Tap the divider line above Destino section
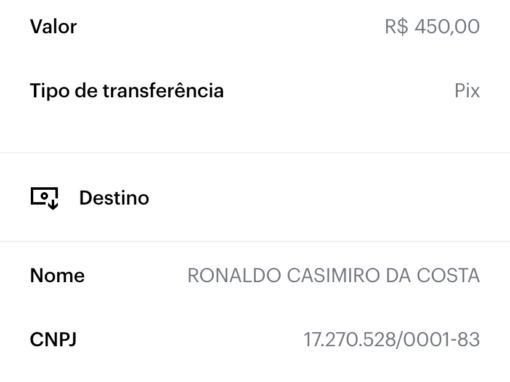Image resolution: width=510 pixels, height=382 pixels. (x=255, y=153)
